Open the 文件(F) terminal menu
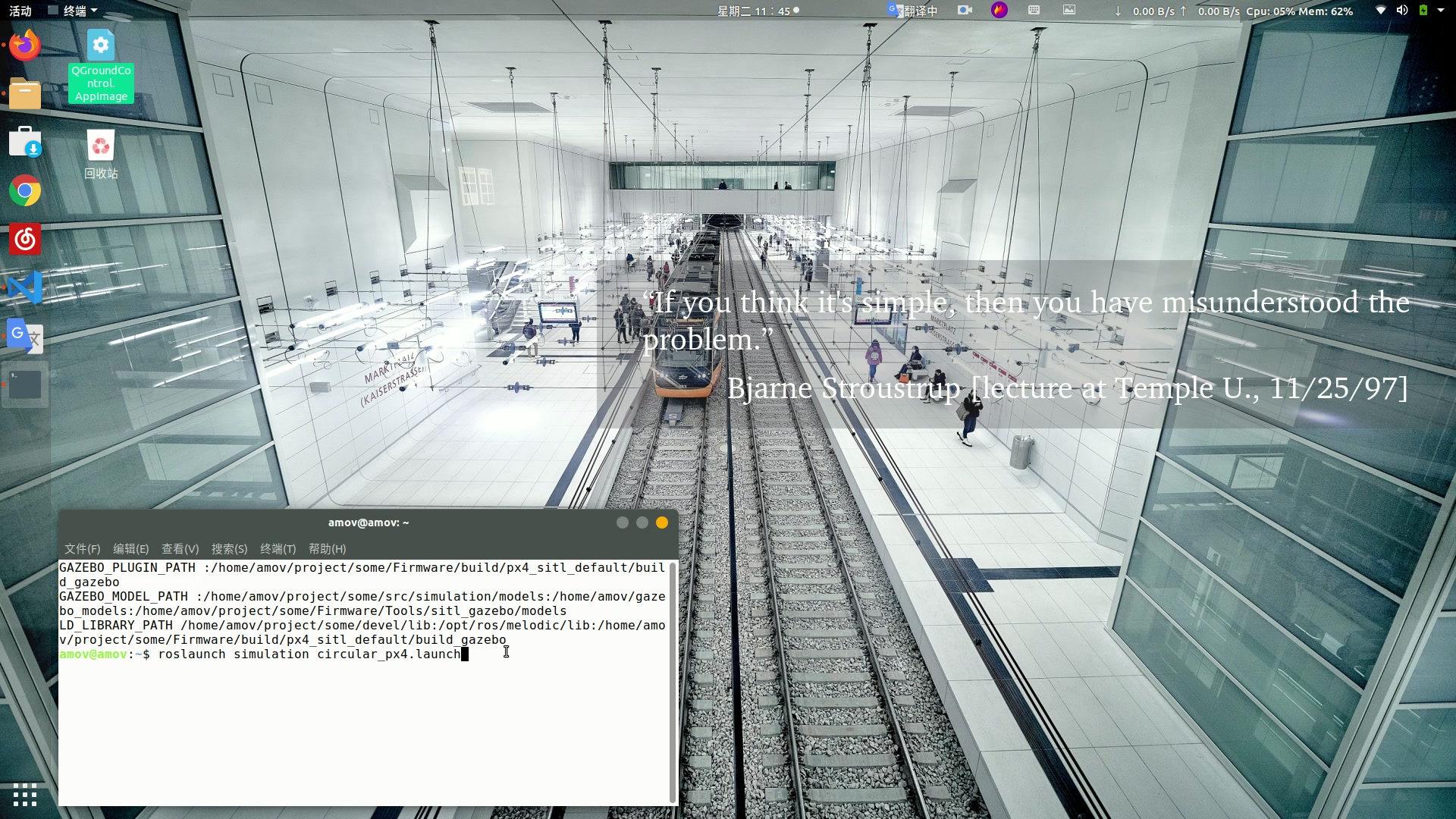 pyautogui.click(x=82, y=548)
